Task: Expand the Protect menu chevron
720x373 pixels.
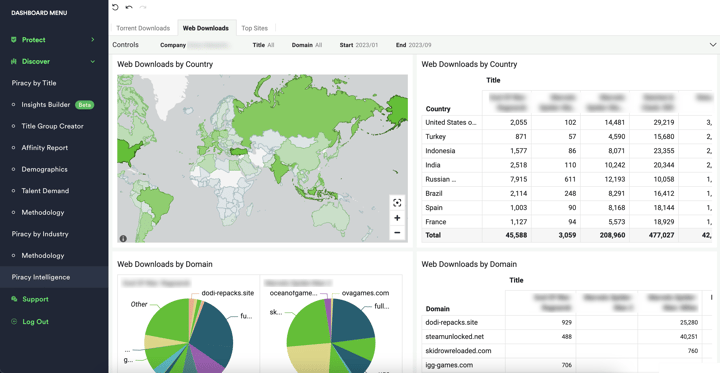Action: [93, 40]
